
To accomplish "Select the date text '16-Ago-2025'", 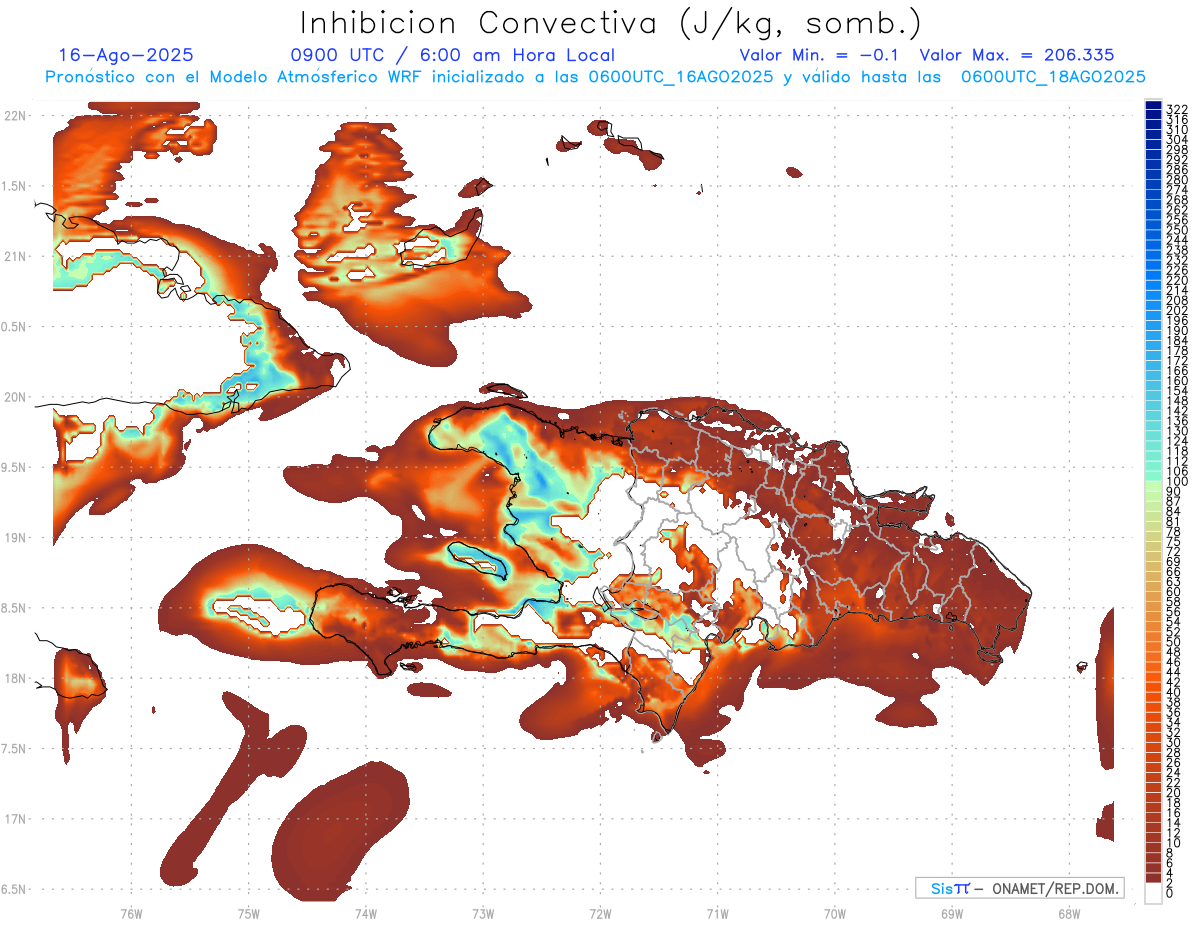I will pyautogui.click(x=126, y=56).
